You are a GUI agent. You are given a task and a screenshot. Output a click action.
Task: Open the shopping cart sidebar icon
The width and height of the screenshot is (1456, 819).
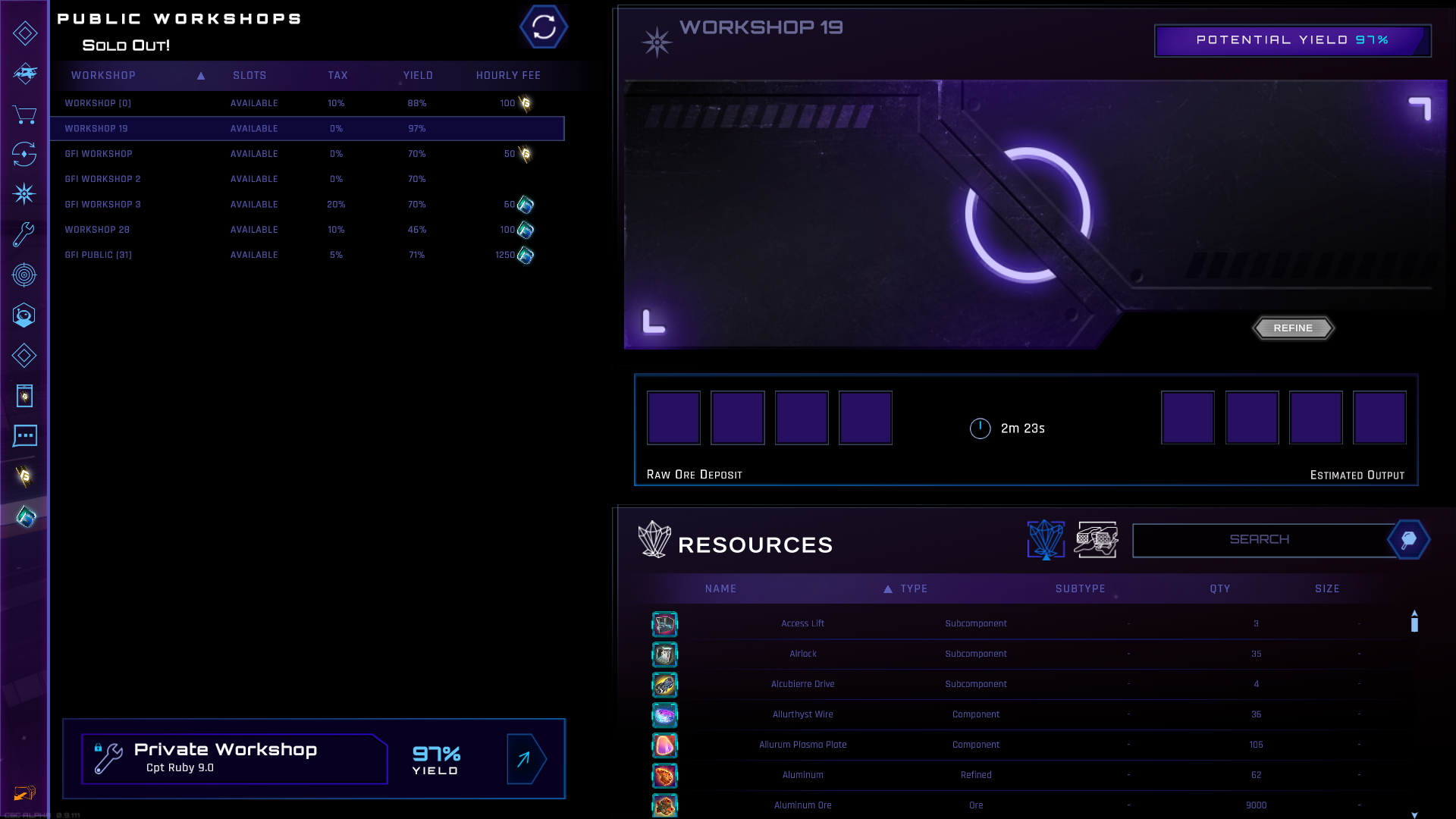(24, 115)
